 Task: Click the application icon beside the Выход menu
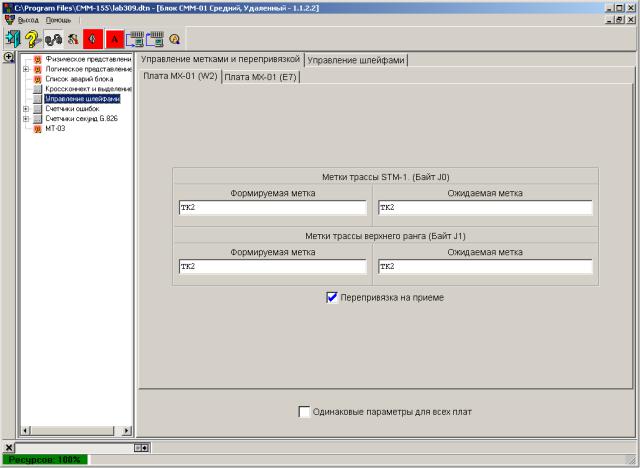9,20
